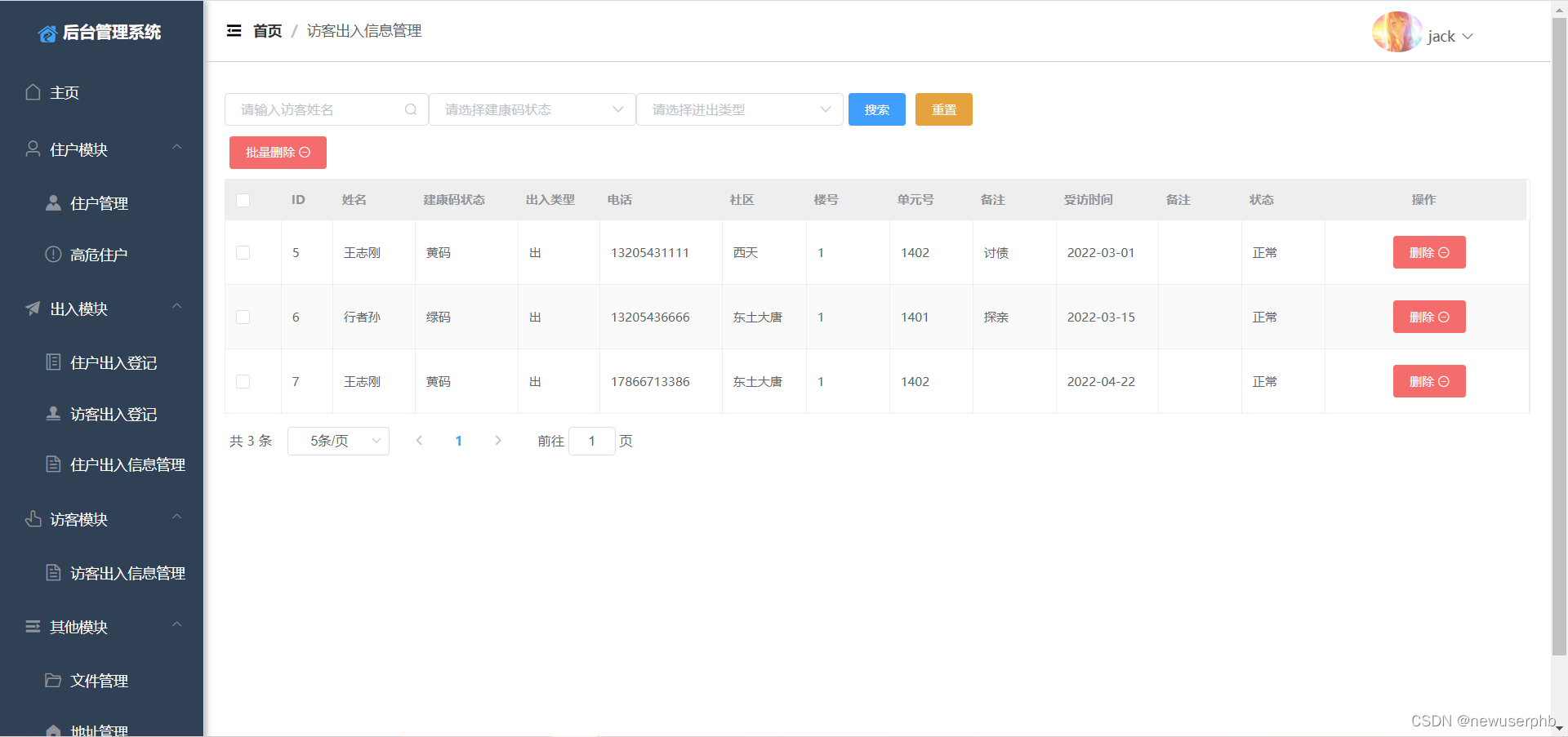Click the 共 3 条 total count text
Viewport: 1568px width, 737px height.
point(251,441)
